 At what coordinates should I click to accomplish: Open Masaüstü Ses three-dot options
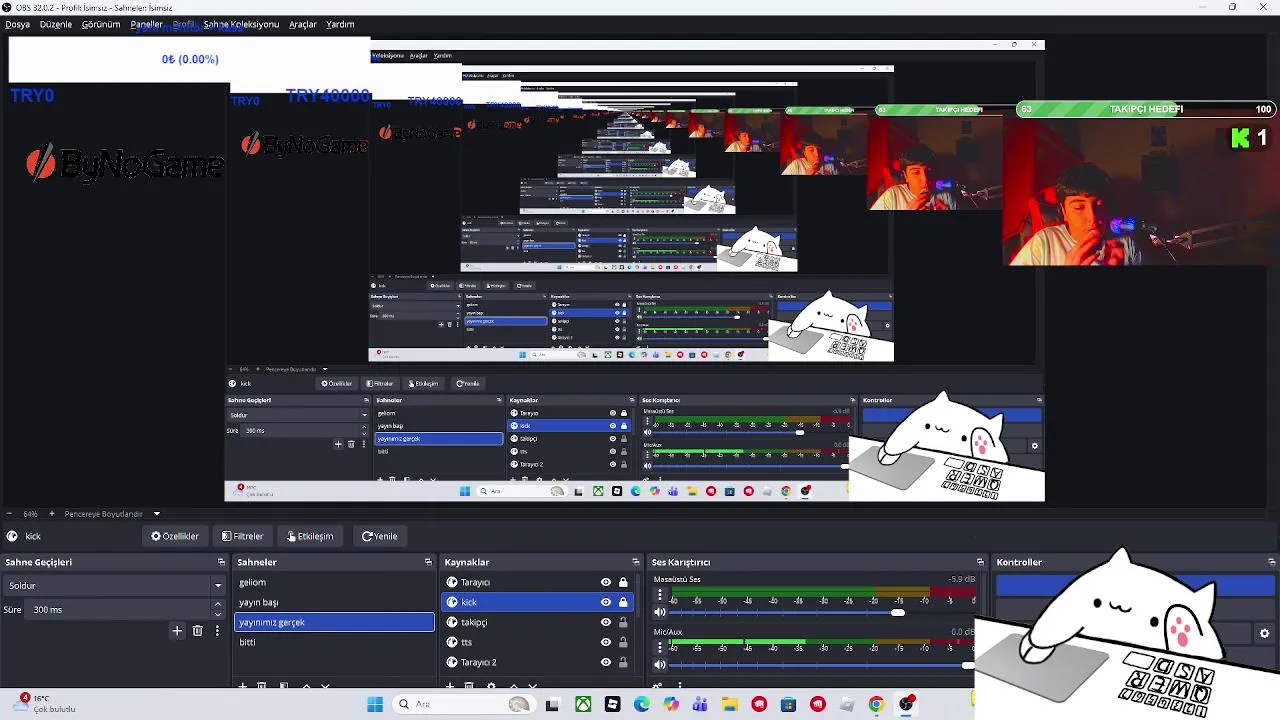(x=659, y=595)
